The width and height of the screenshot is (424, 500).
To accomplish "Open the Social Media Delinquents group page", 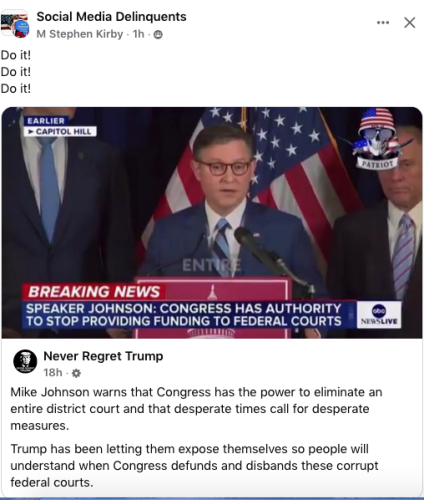I will pos(111,17).
